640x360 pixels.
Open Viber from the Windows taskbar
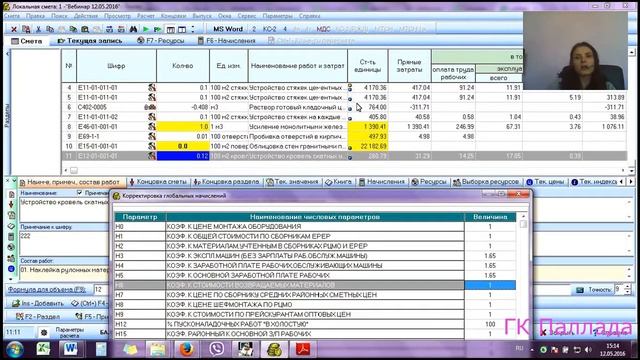(216, 349)
